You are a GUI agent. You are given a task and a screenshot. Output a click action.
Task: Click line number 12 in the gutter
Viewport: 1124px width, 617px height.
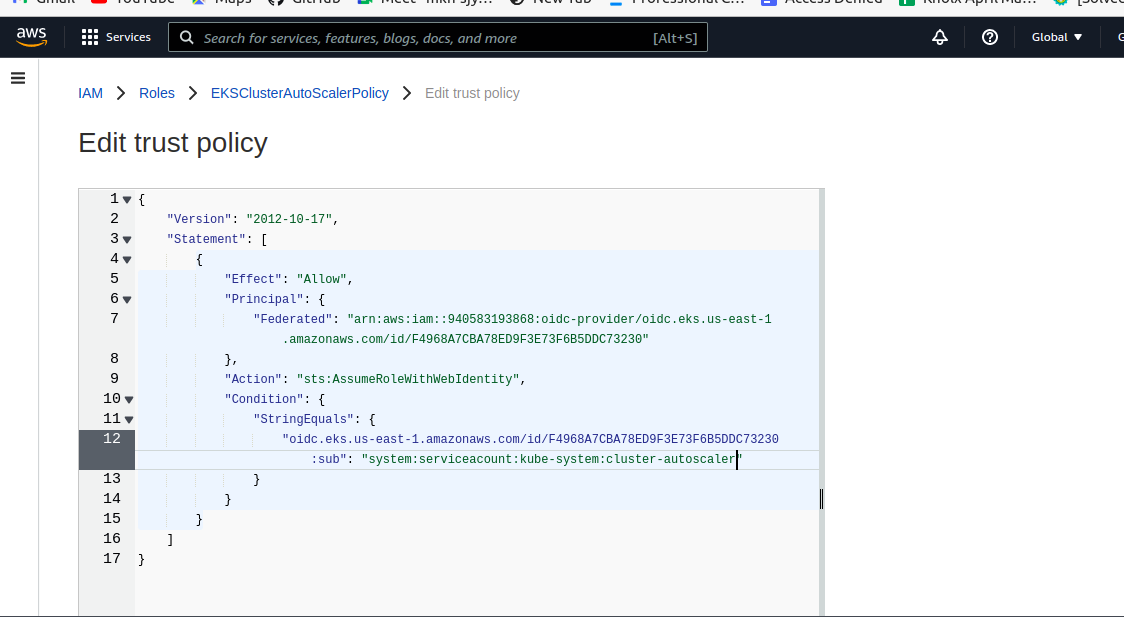[112, 439]
